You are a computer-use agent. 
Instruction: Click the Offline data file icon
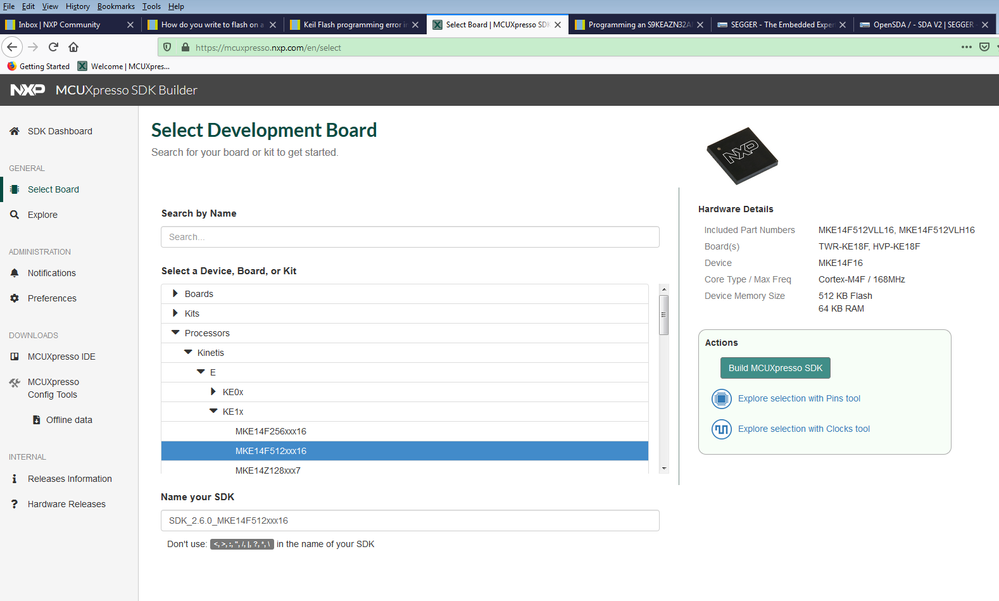[36, 419]
